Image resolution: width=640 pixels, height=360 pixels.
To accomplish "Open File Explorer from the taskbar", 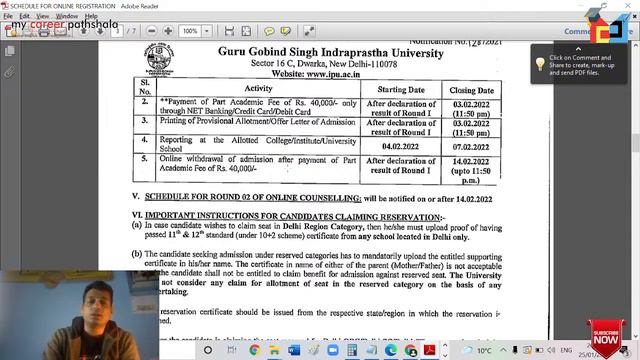I will click(274, 350).
